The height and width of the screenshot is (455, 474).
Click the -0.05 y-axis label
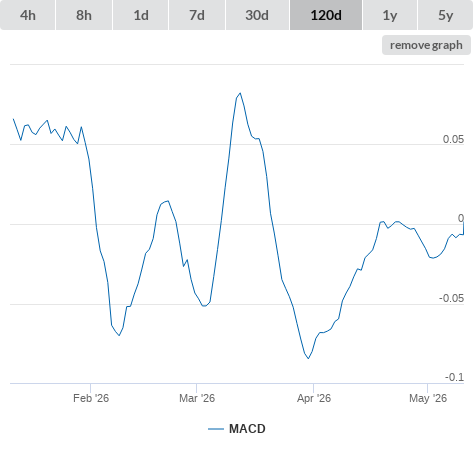pos(451,298)
